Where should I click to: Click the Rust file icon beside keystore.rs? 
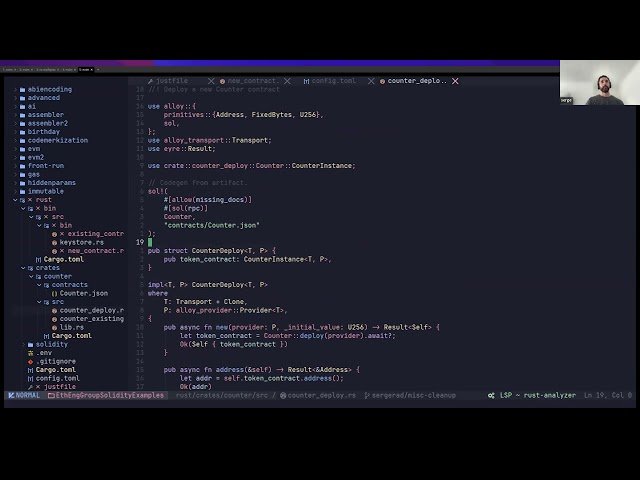click(x=54, y=242)
